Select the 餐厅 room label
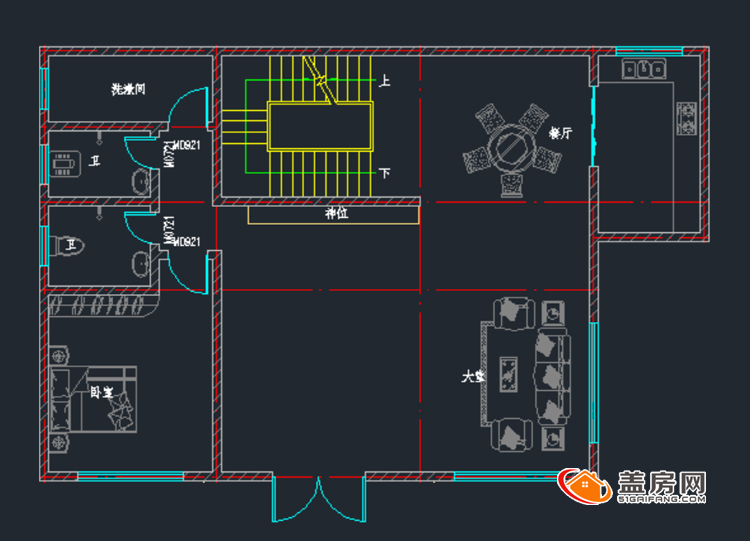The width and height of the screenshot is (750, 541). tap(560, 133)
